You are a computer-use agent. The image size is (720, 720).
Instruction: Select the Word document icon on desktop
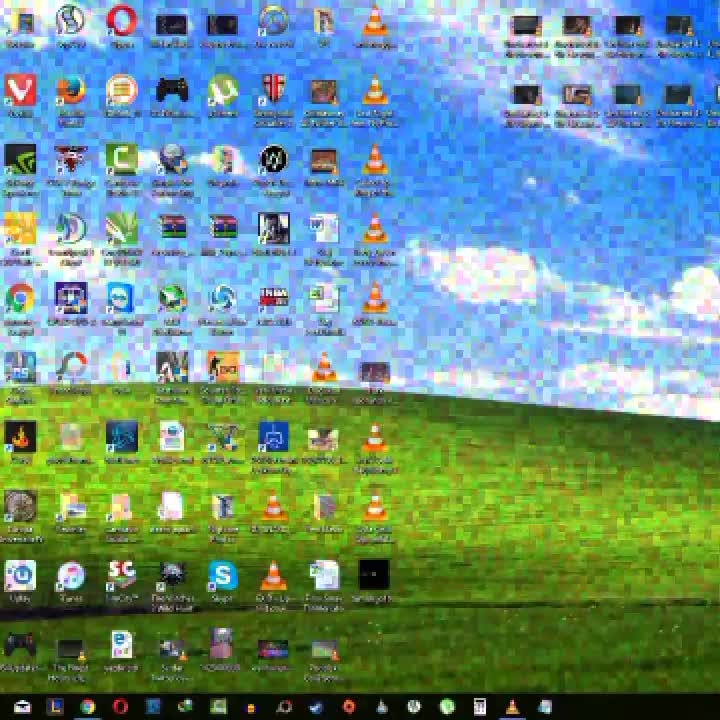[x=324, y=228]
